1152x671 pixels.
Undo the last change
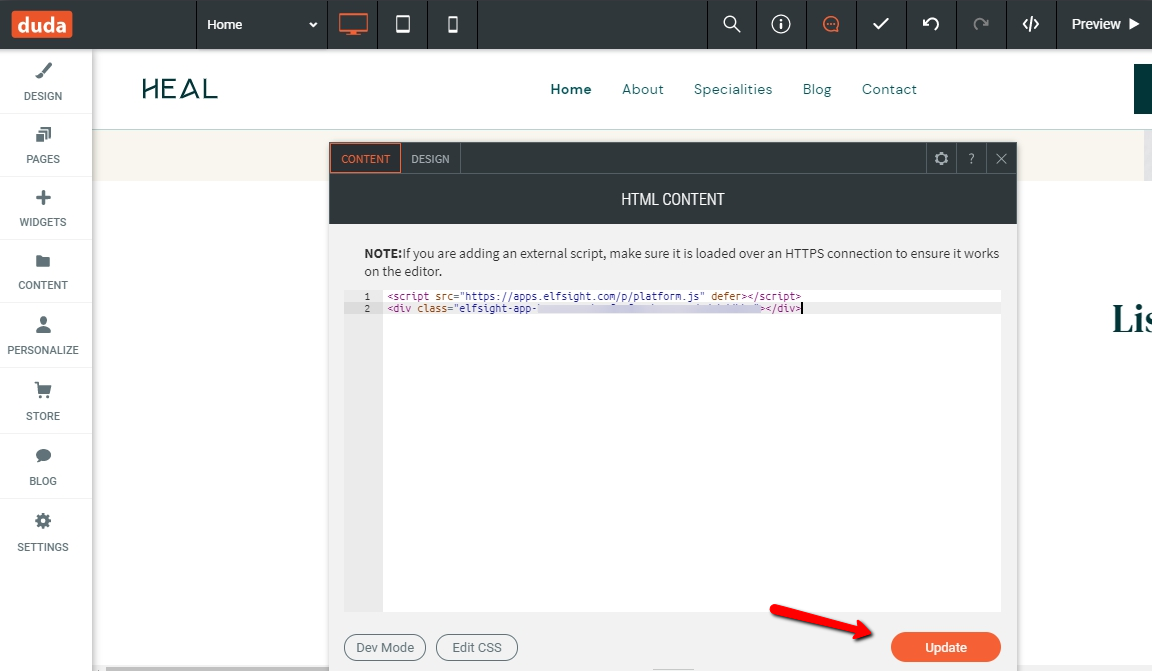[931, 24]
